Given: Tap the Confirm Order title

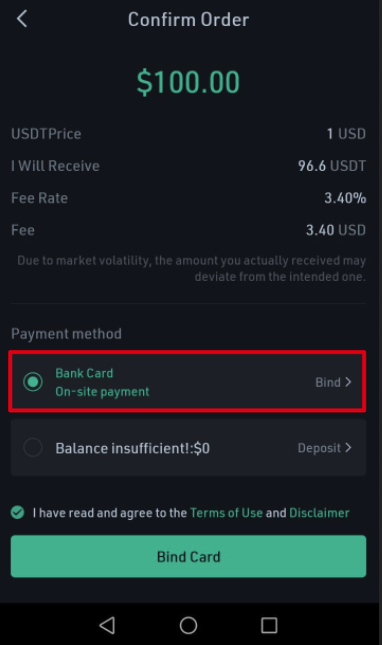Looking at the screenshot, I should tap(188, 19).
